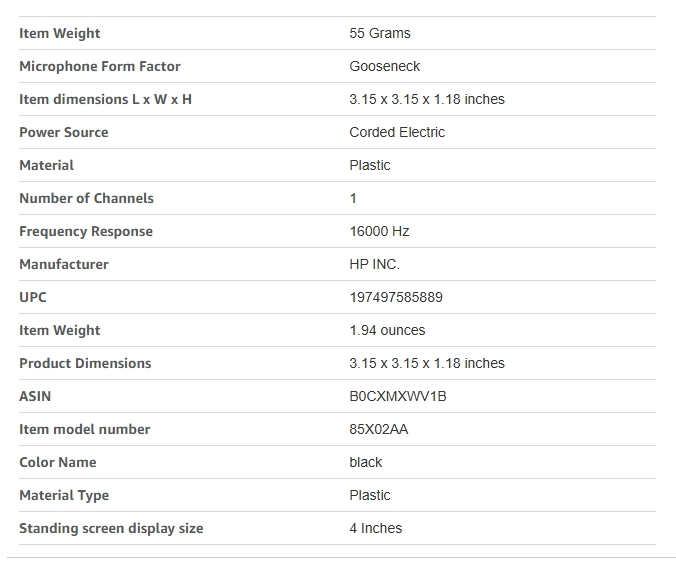The image size is (676, 561).
Task: Select the Frequency Response label
Action: click(x=86, y=231)
